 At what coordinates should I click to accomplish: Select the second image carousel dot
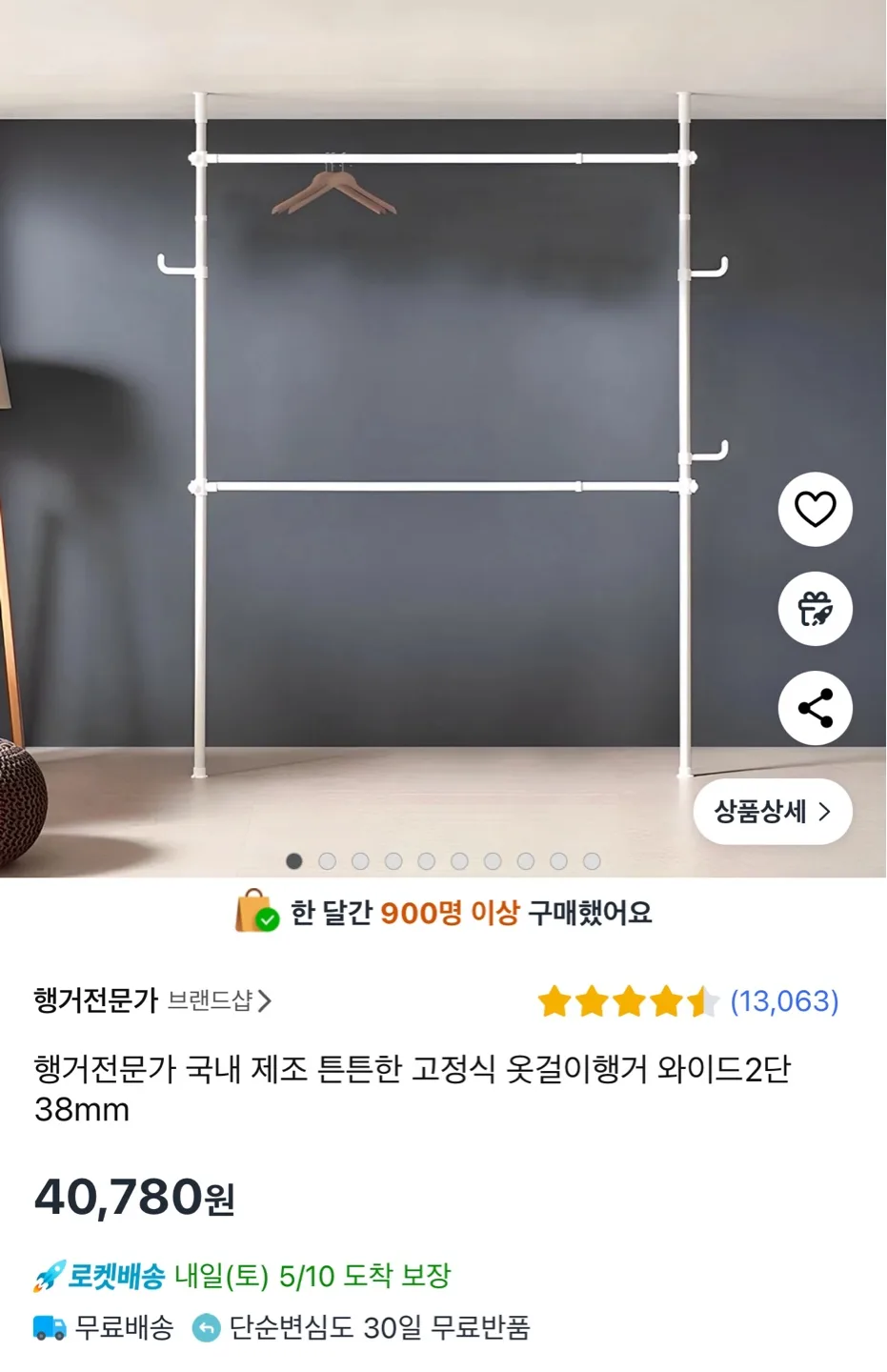(327, 861)
